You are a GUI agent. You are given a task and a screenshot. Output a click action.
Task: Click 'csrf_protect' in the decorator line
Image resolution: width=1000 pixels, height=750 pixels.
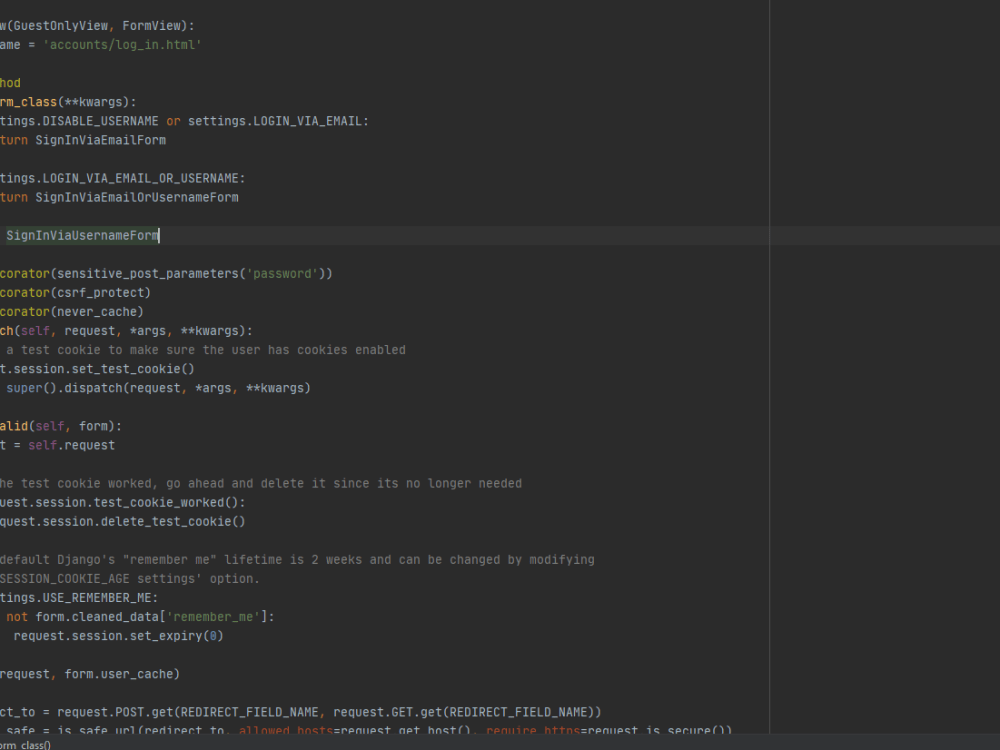click(x=101, y=293)
